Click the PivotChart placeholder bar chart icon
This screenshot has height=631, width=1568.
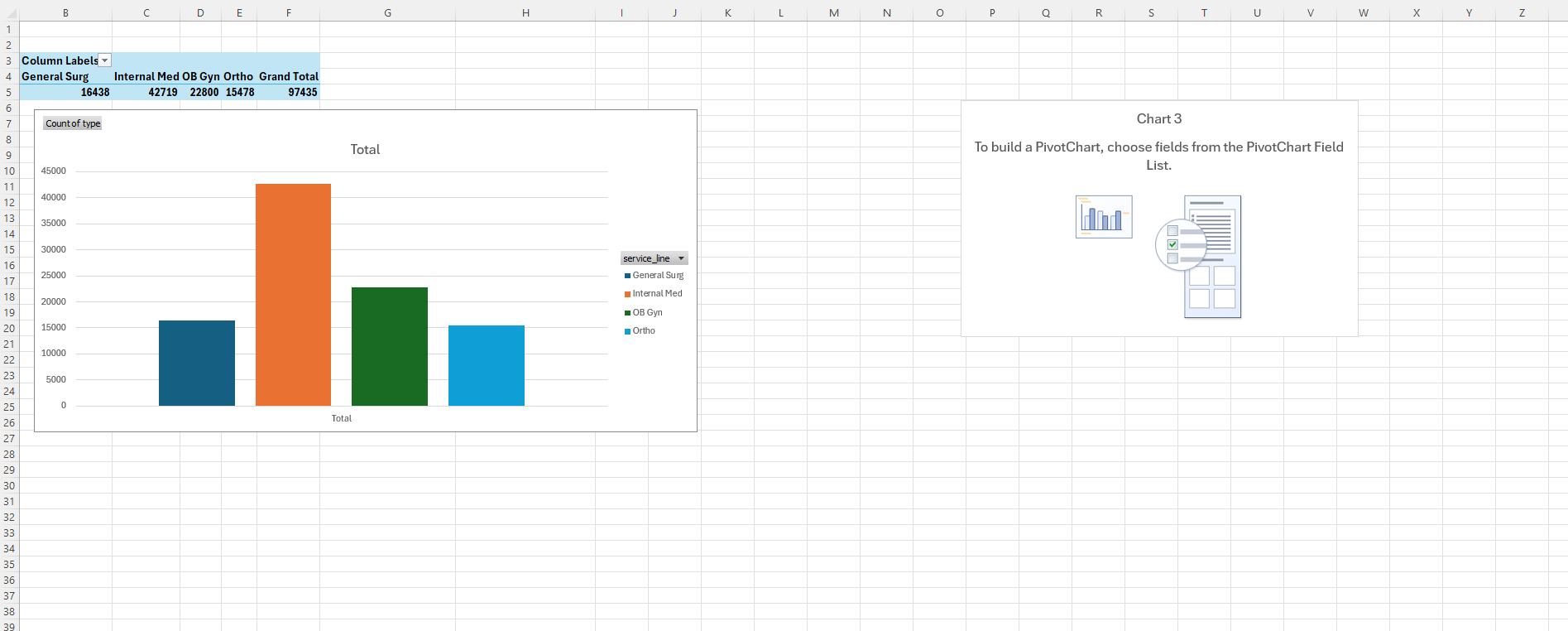[x=1104, y=217]
